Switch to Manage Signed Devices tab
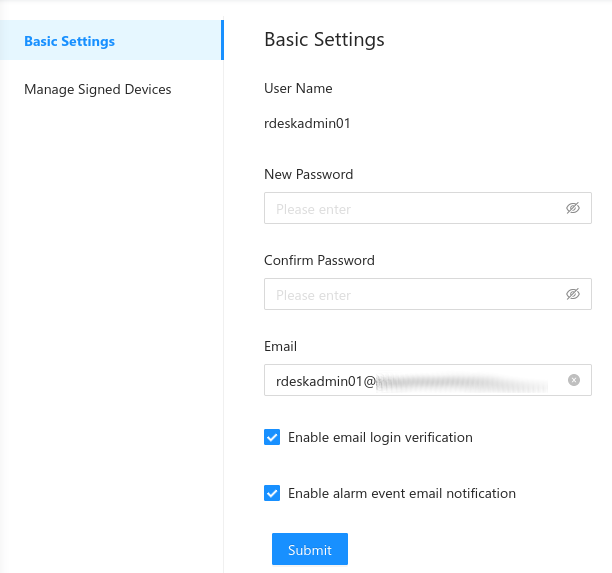The width and height of the screenshot is (612, 573). coord(98,89)
